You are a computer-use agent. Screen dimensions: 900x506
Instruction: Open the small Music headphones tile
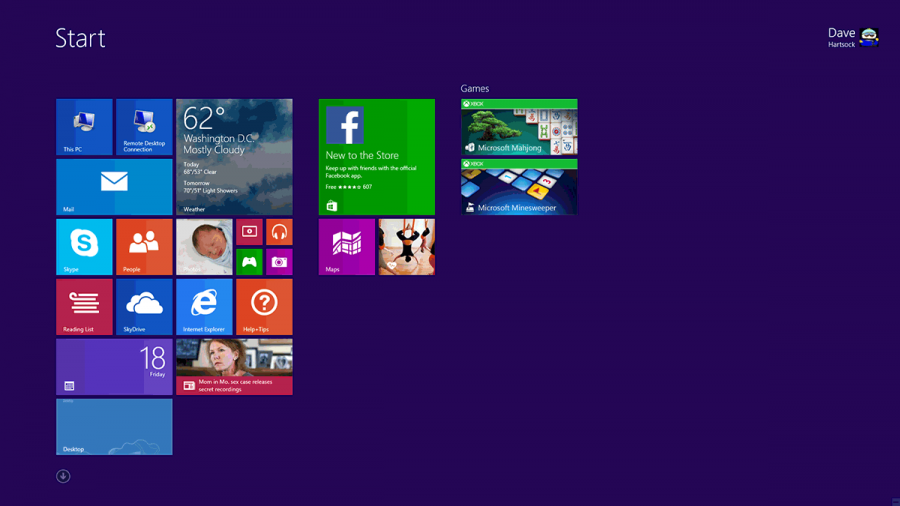point(279,232)
